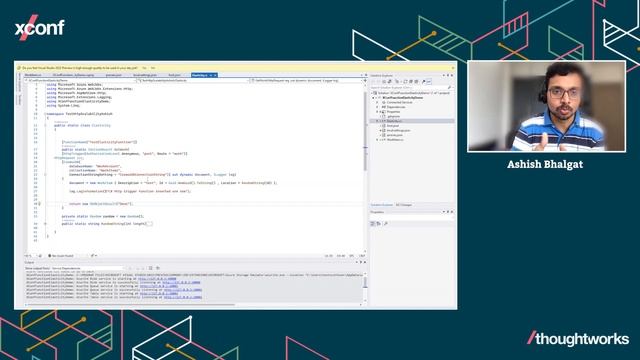Select host.json in Solution Explorer

(x=393, y=126)
